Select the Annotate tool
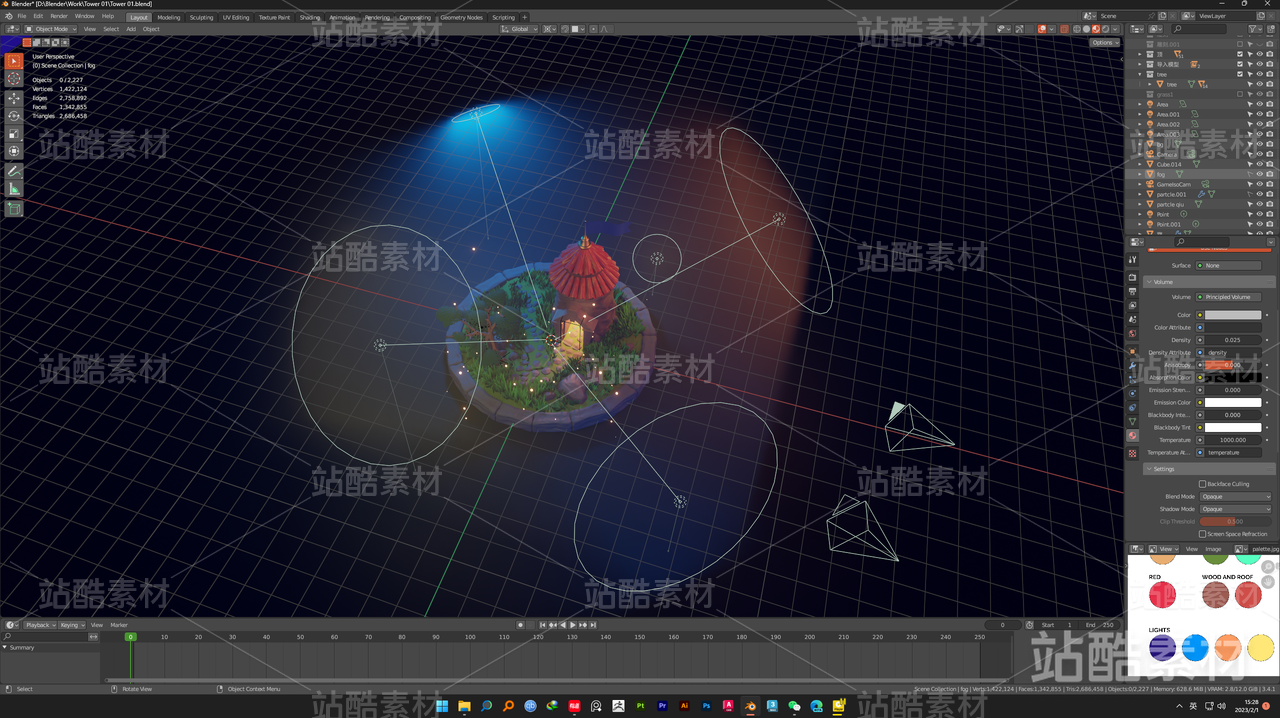 click(14, 171)
